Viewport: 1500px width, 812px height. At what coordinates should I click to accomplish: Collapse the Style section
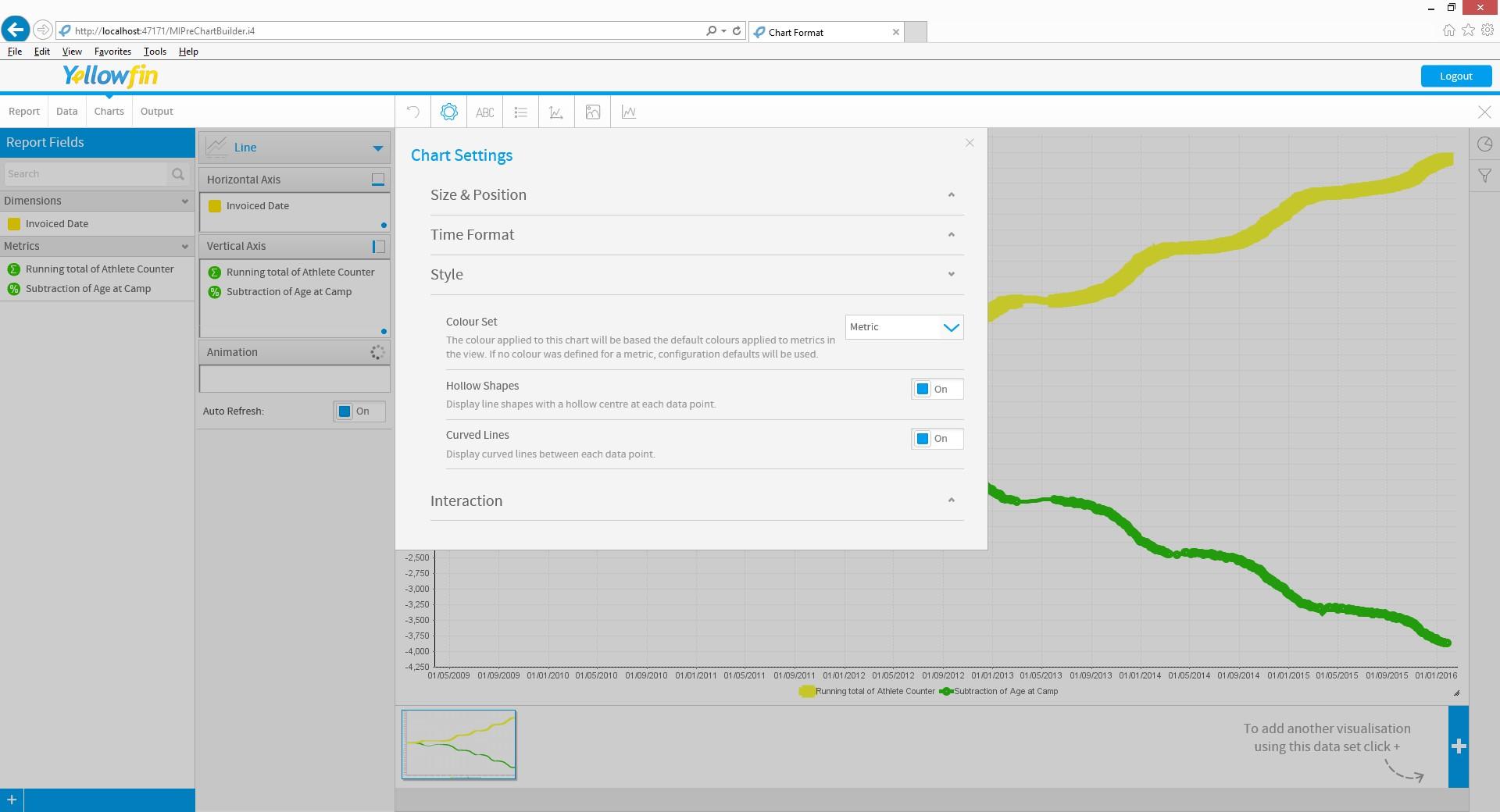click(697, 275)
